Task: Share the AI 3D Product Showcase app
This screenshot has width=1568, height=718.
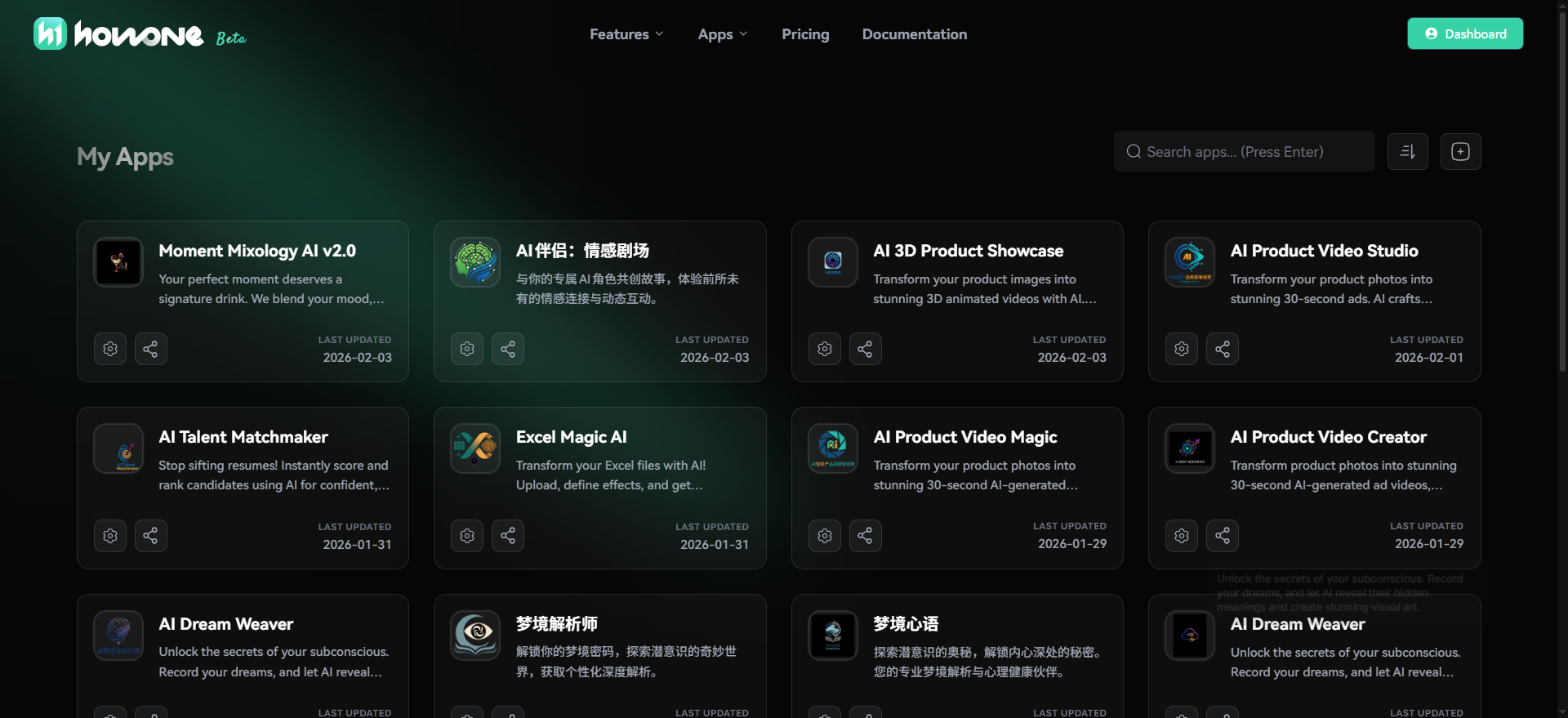Action: coord(866,349)
